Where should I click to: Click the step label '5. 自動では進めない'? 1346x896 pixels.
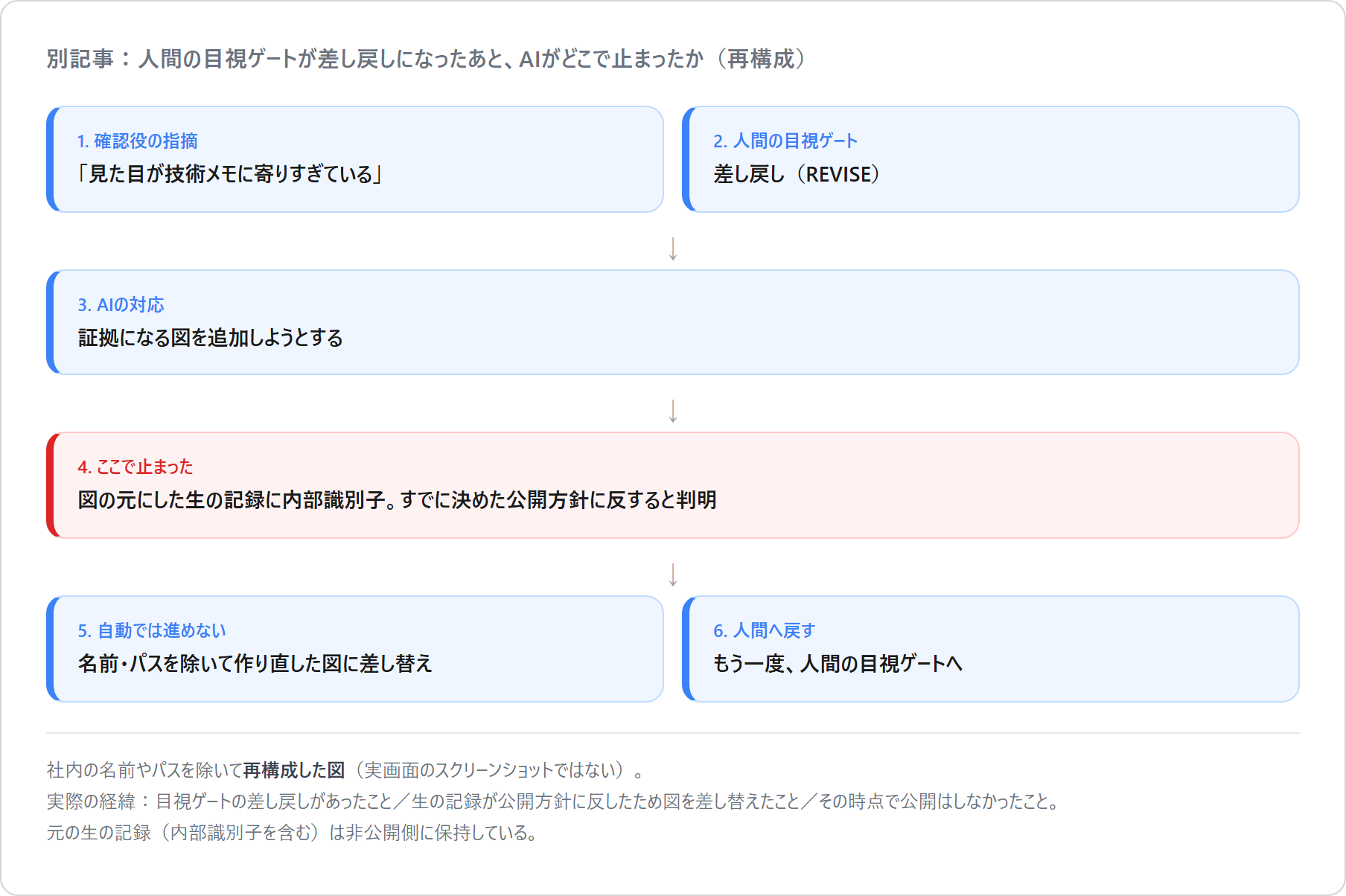pyautogui.click(x=152, y=630)
